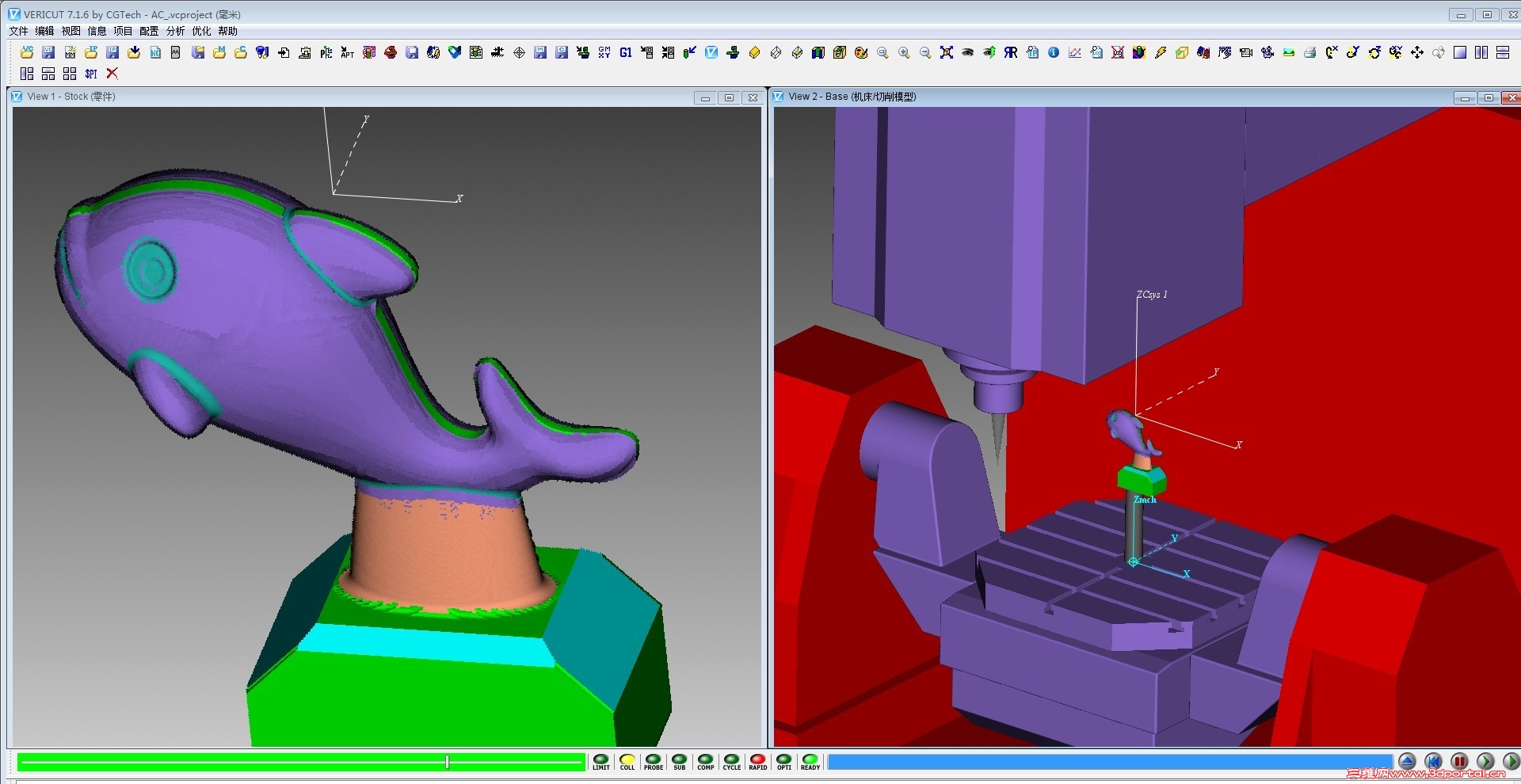Screen dimensions: 1521x784
Task: Open the 优化 menu
Action: [x=201, y=31]
